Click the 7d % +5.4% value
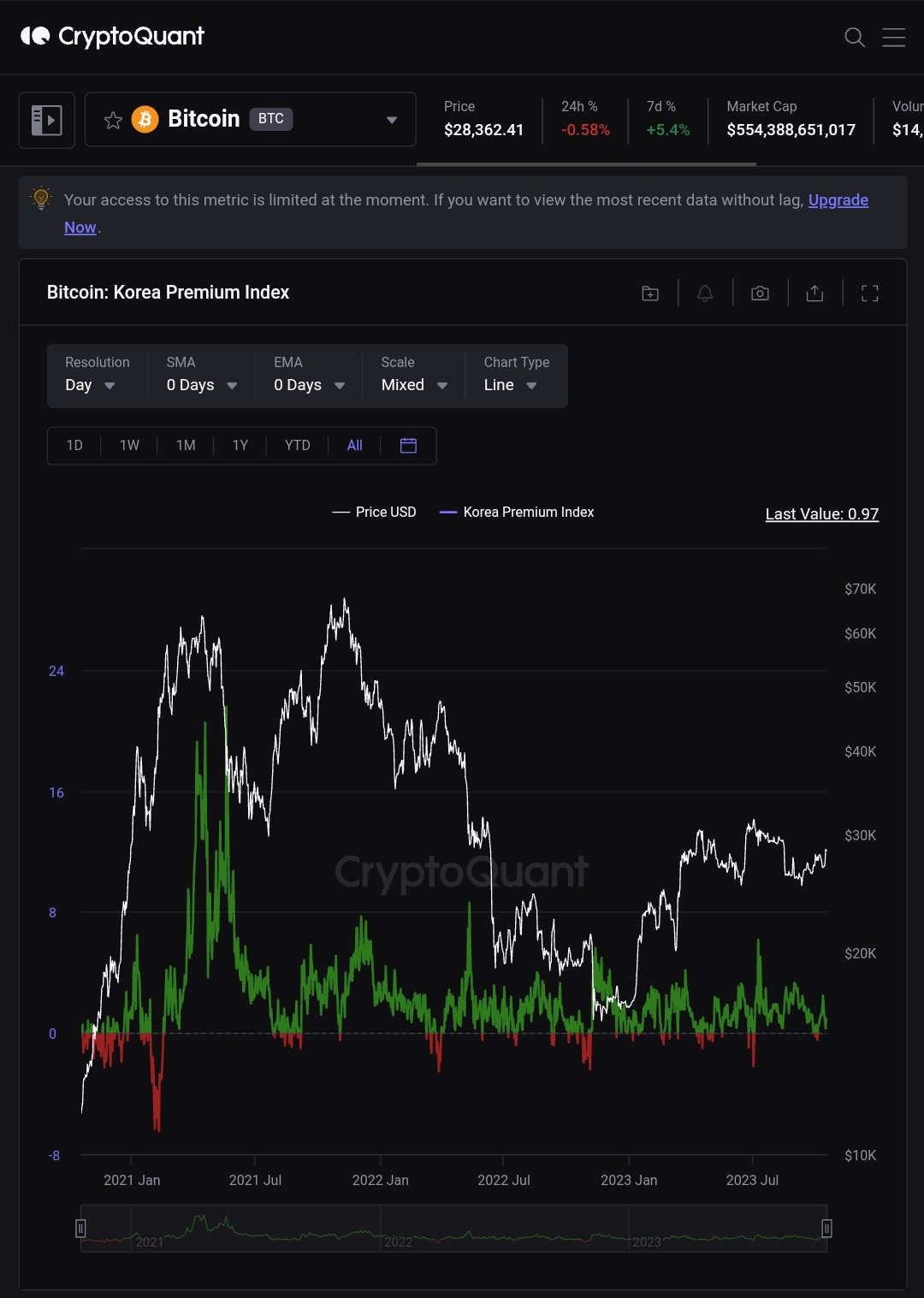The width and height of the screenshot is (924, 1298). [x=668, y=129]
